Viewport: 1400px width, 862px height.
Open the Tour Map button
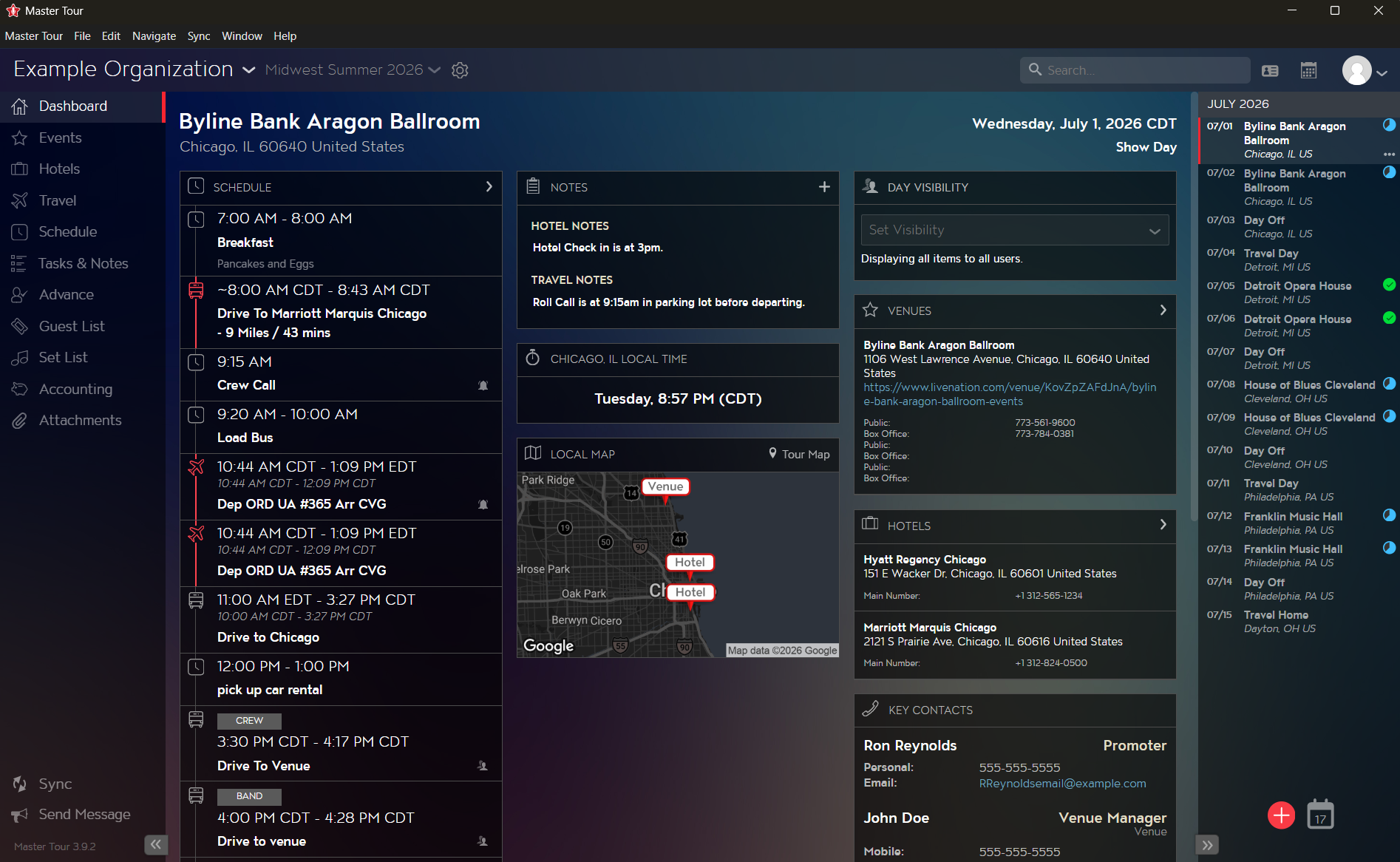point(799,454)
